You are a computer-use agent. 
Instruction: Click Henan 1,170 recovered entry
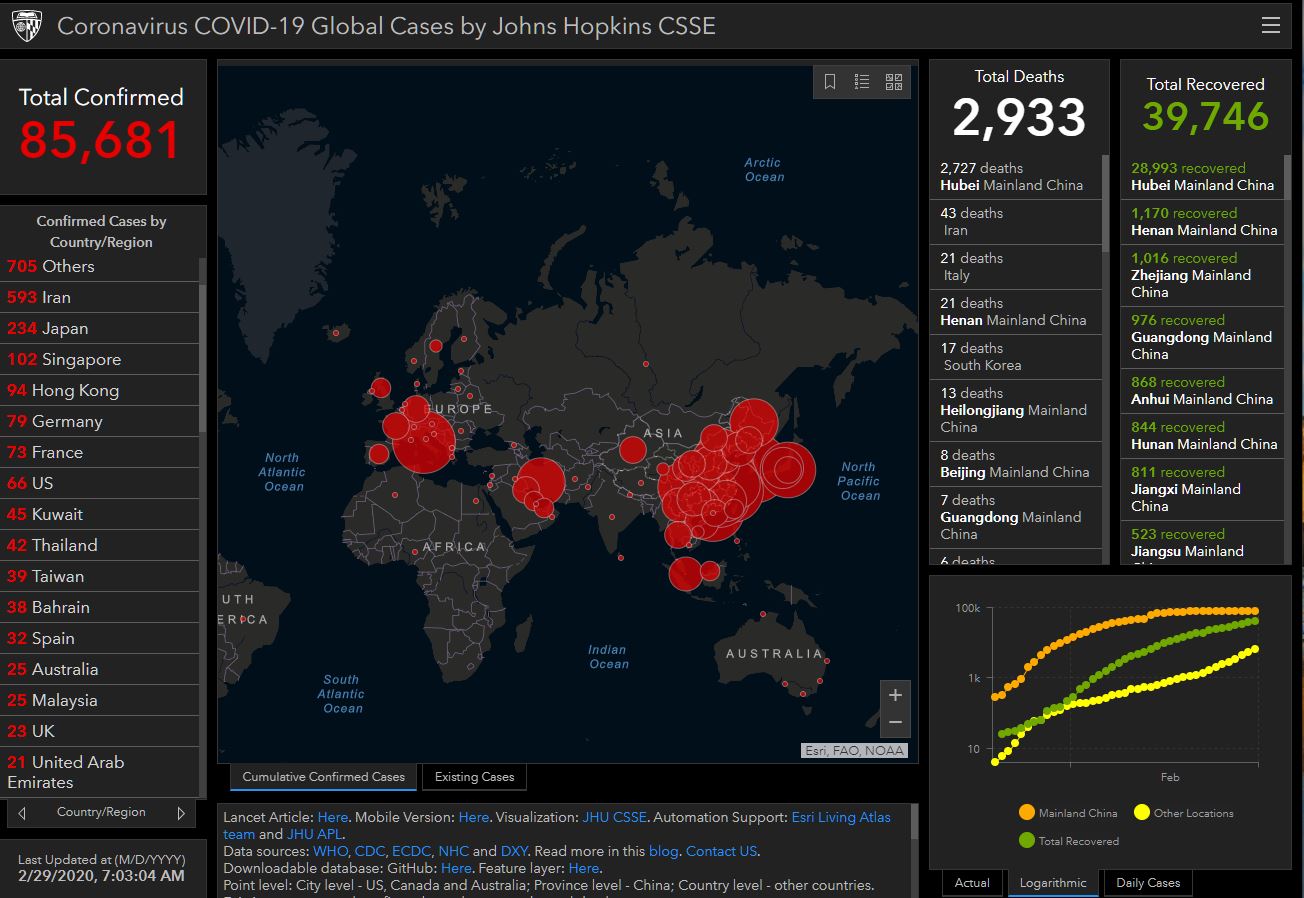tap(1203, 222)
